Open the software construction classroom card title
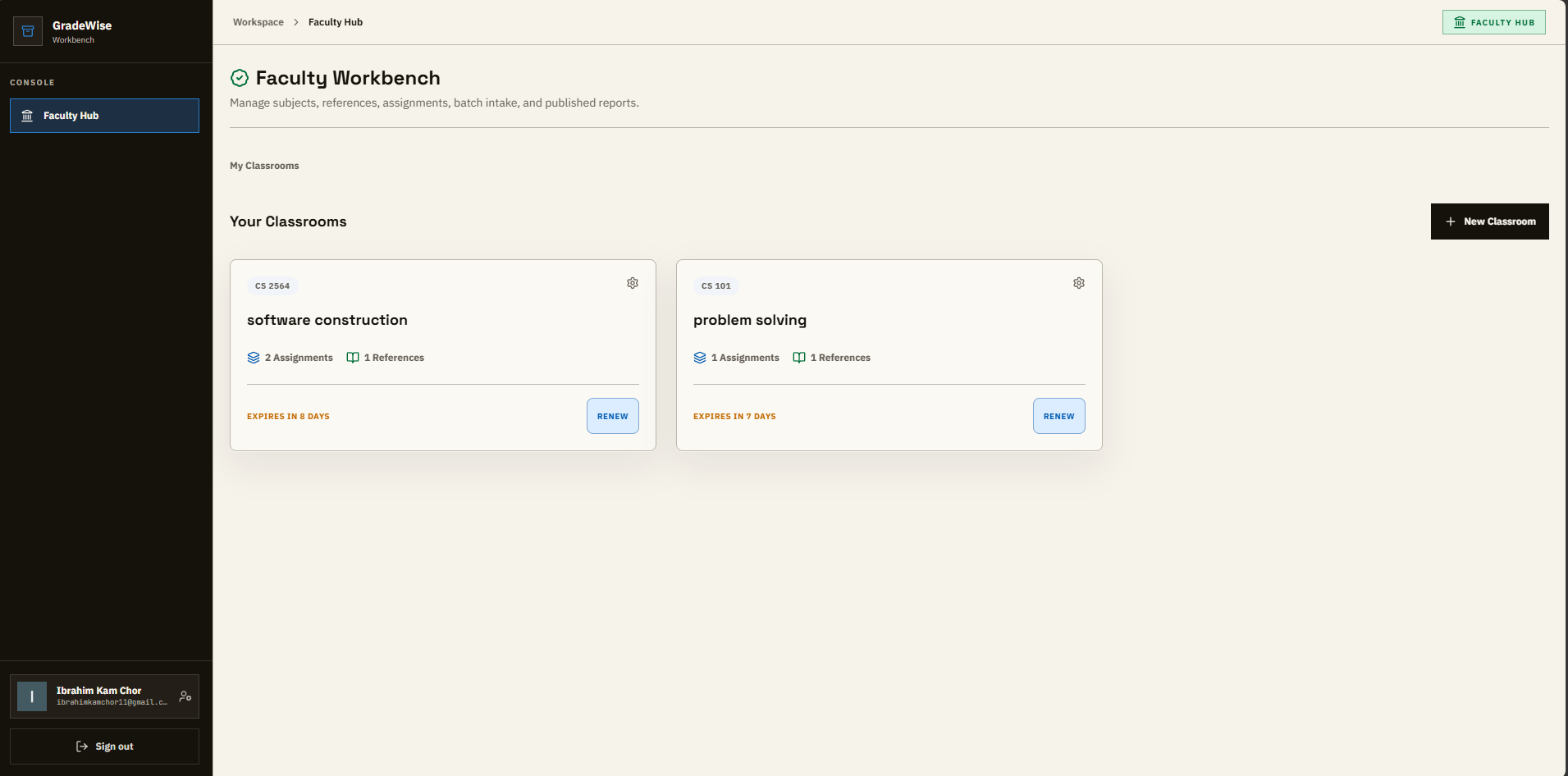 click(x=327, y=320)
